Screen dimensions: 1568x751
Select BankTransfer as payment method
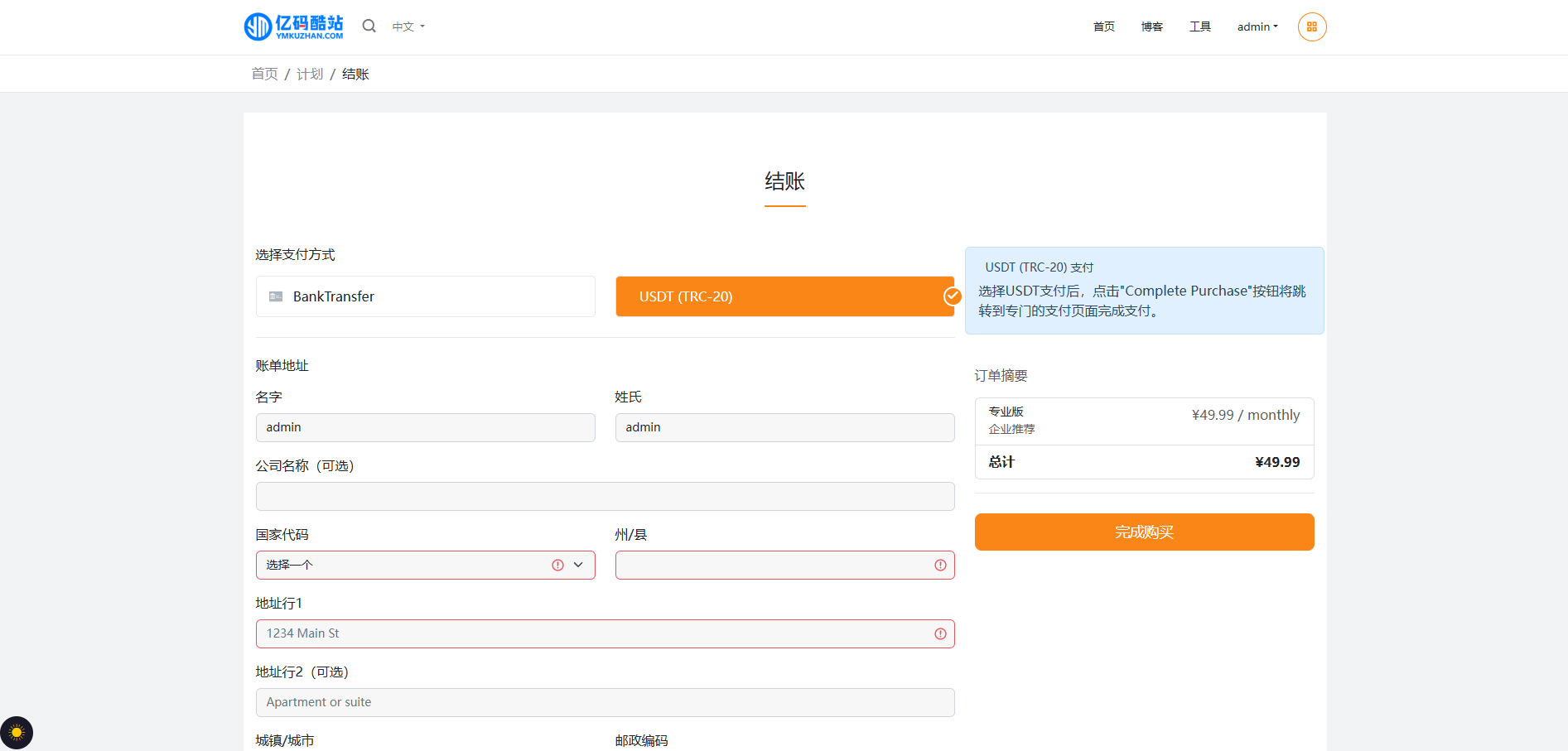[x=425, y=296]
